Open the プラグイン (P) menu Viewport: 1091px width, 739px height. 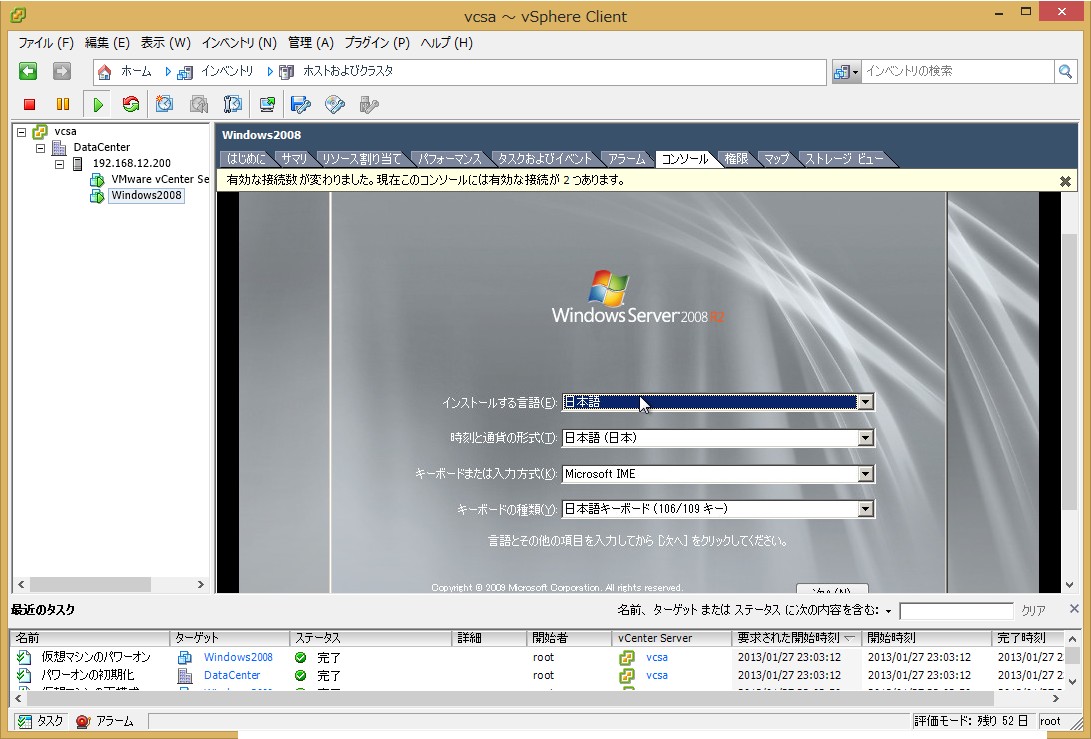(377, 43)
